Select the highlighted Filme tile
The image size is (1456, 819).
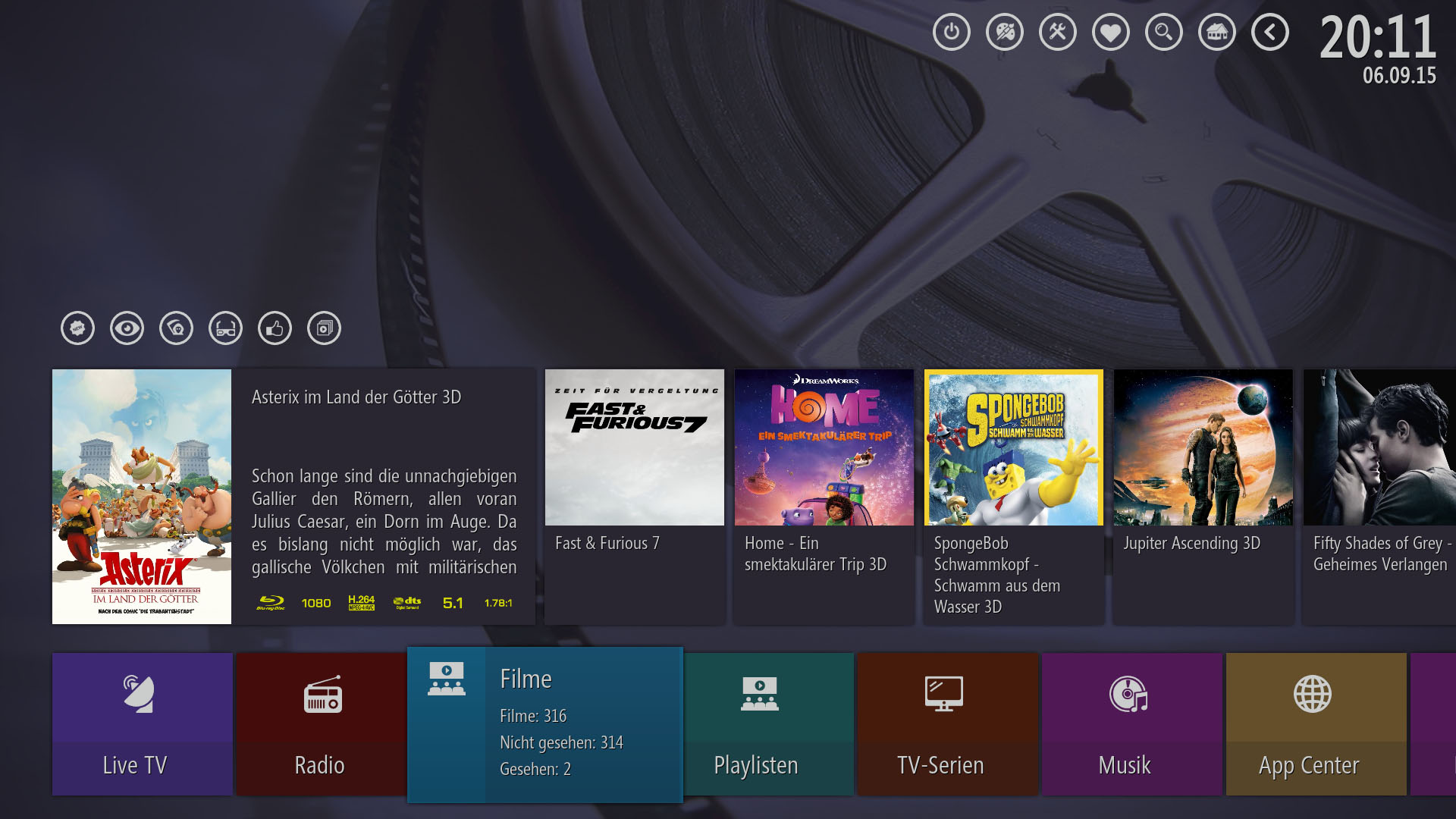(x=544, y=725)
